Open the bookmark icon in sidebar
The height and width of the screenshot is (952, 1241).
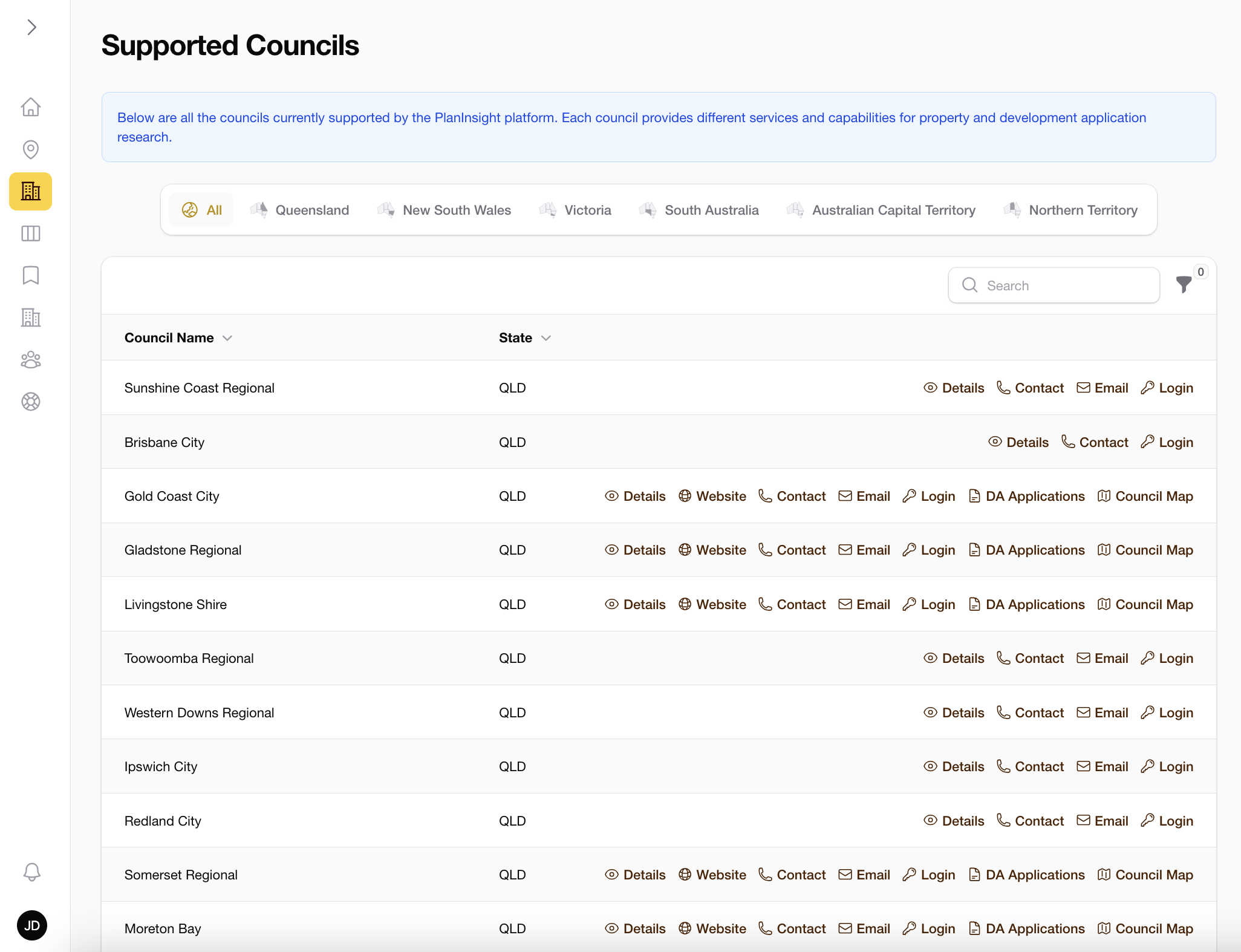pyautogui.click(x=31, y=275)
